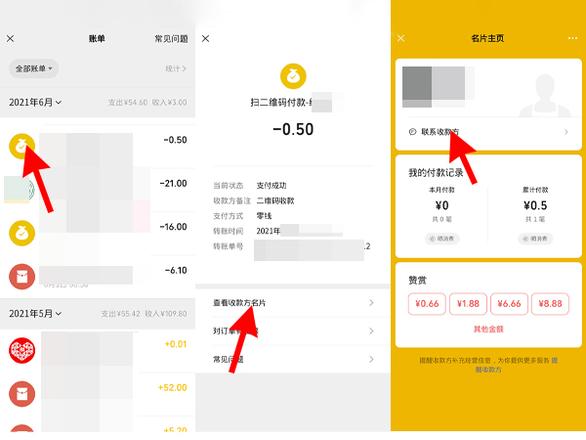This screenshot has height=440, width=586.
Task: Select 支付成功 status text
Action: pos(271,185)
